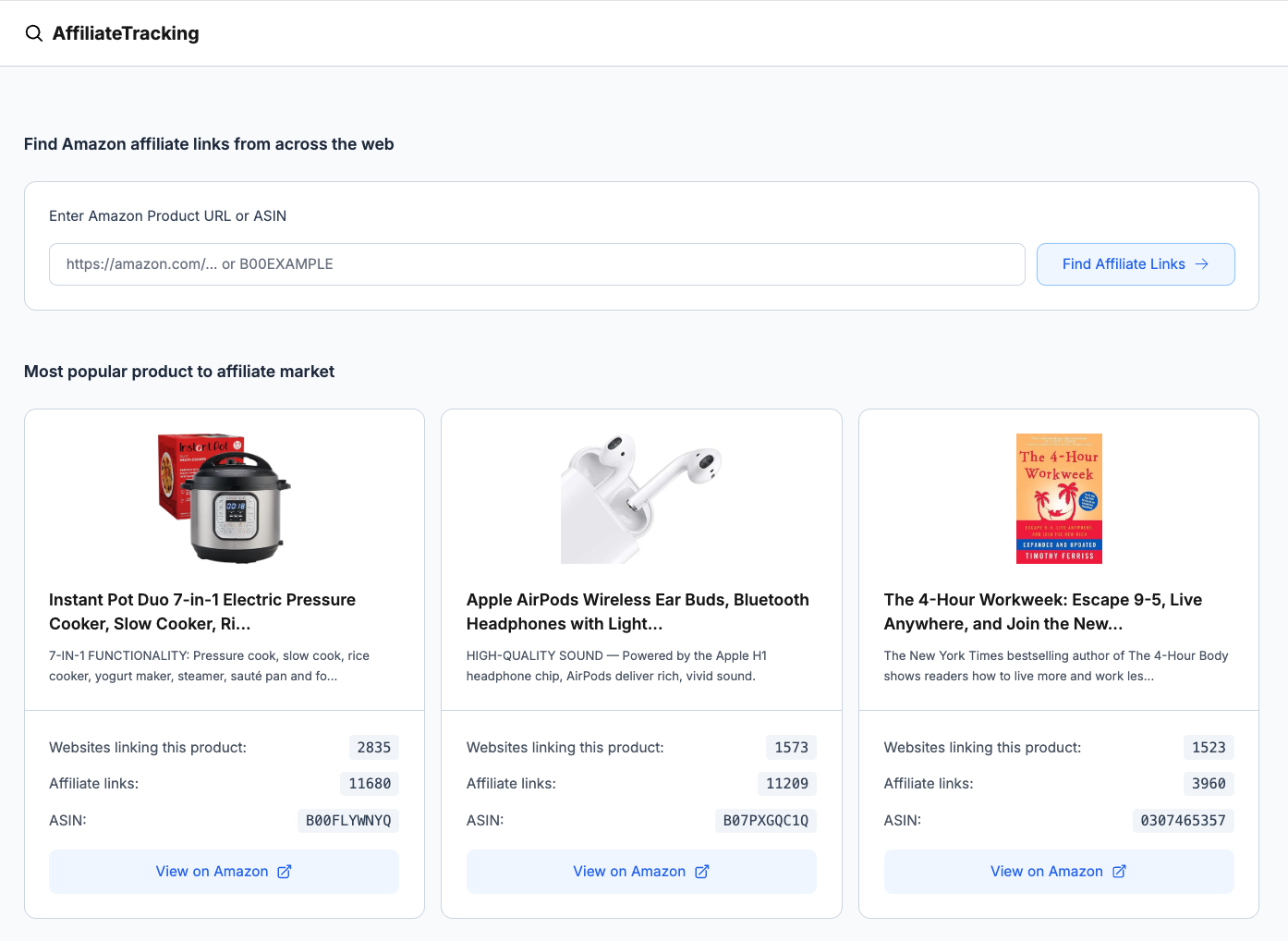Select the Instant Pot Duo 7-in-1 title

202,612
